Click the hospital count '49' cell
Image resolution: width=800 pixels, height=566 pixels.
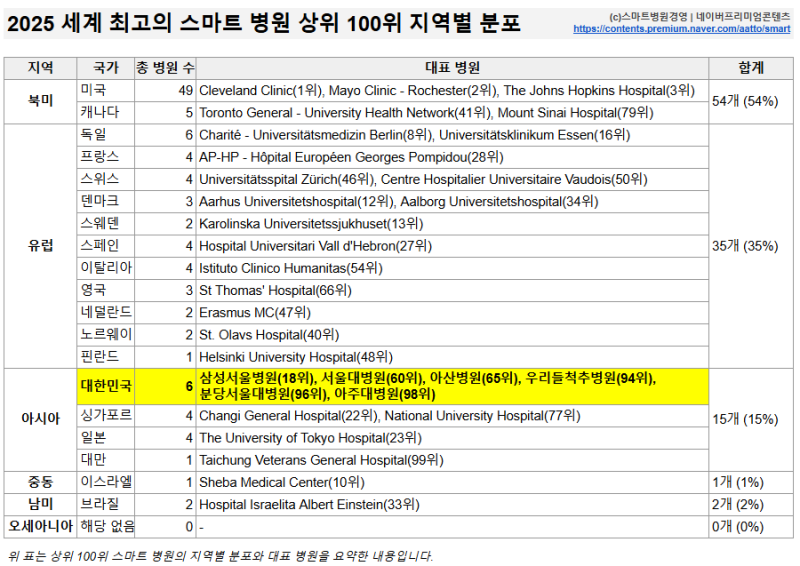click(165, 90)
